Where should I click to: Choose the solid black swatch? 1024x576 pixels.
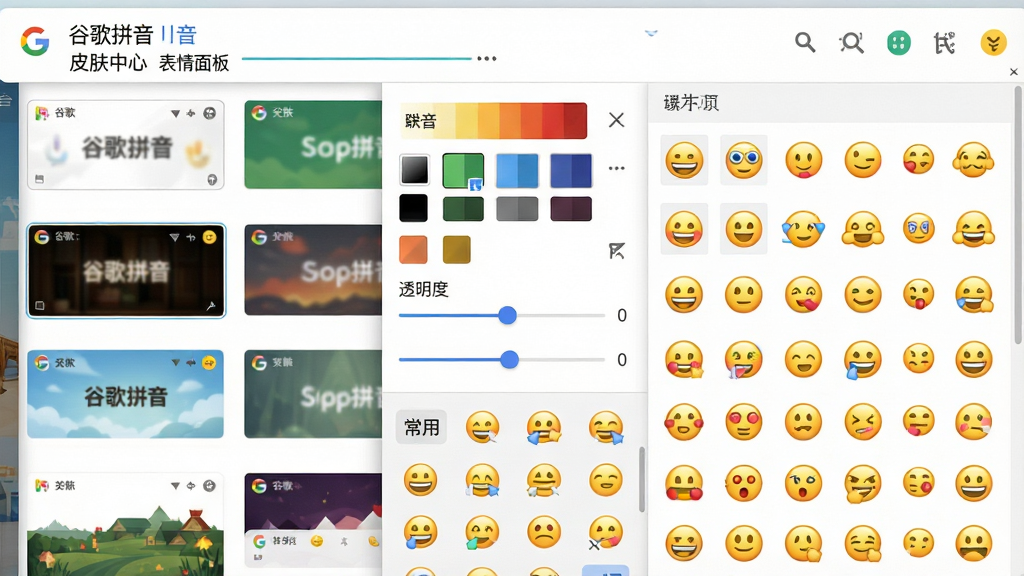[413, 209]
